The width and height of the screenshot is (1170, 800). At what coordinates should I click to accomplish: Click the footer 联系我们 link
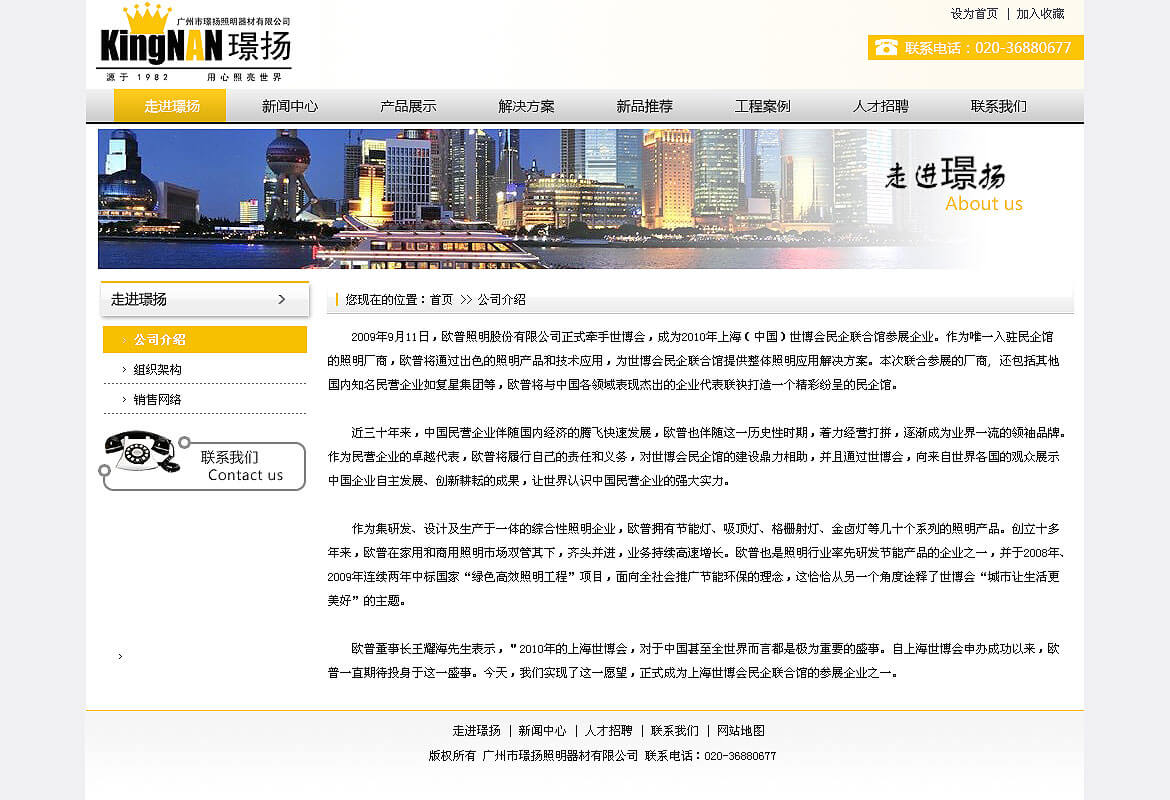pos(675,731)
